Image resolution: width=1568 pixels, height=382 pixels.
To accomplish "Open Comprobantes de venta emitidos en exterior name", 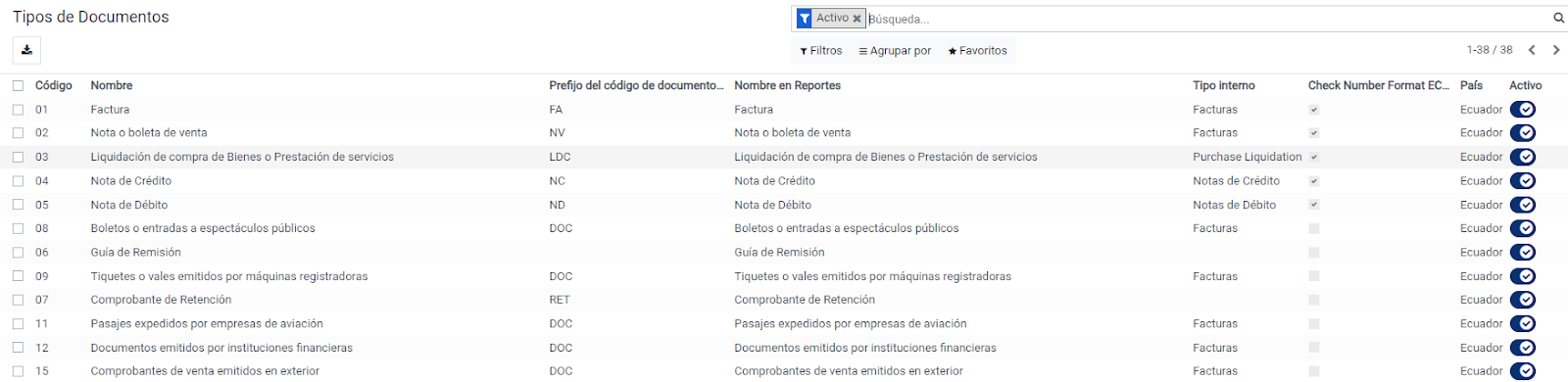I will point(205,371).
